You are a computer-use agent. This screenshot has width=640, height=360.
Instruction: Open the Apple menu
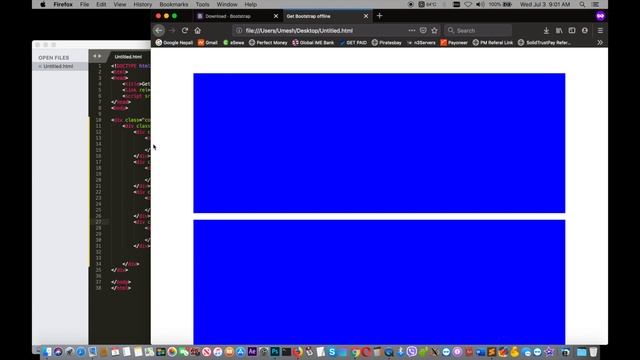[x=42, y=4]
